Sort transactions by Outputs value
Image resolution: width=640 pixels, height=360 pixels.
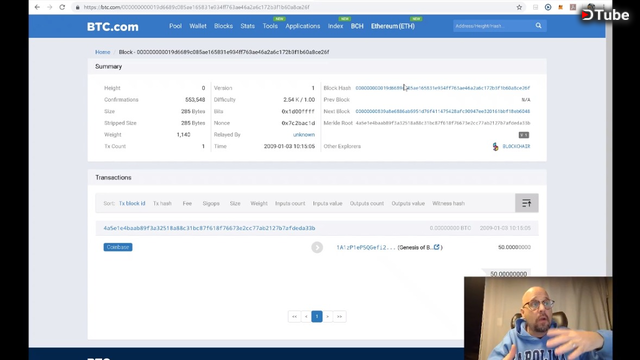(x=408, y=203)
